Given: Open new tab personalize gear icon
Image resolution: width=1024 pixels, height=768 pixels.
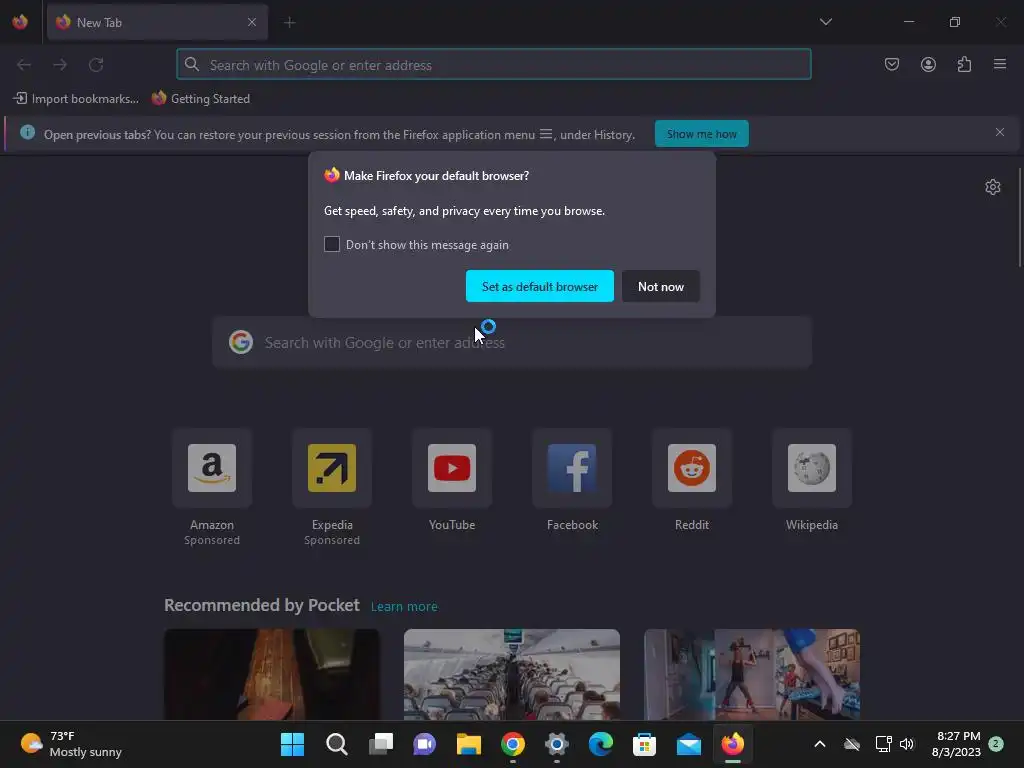Looking at the screenshot, I should tap(993, 187).
